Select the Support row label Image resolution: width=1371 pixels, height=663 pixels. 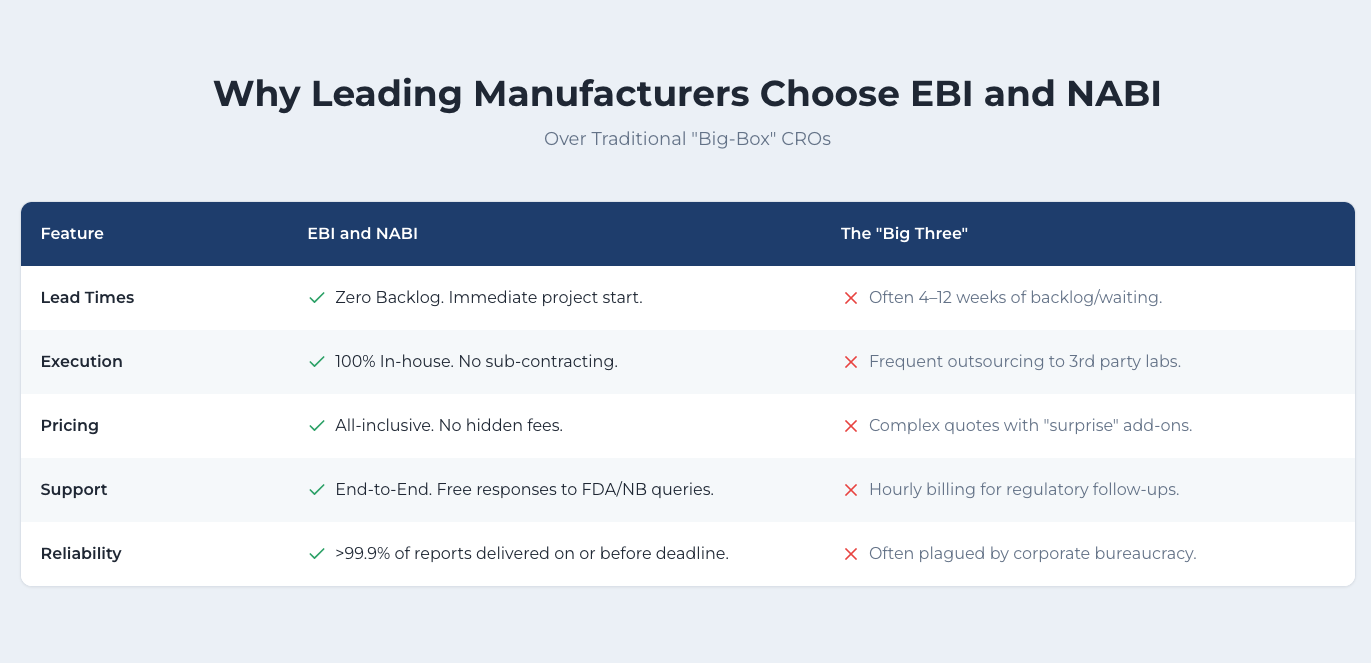click(73, 490)
